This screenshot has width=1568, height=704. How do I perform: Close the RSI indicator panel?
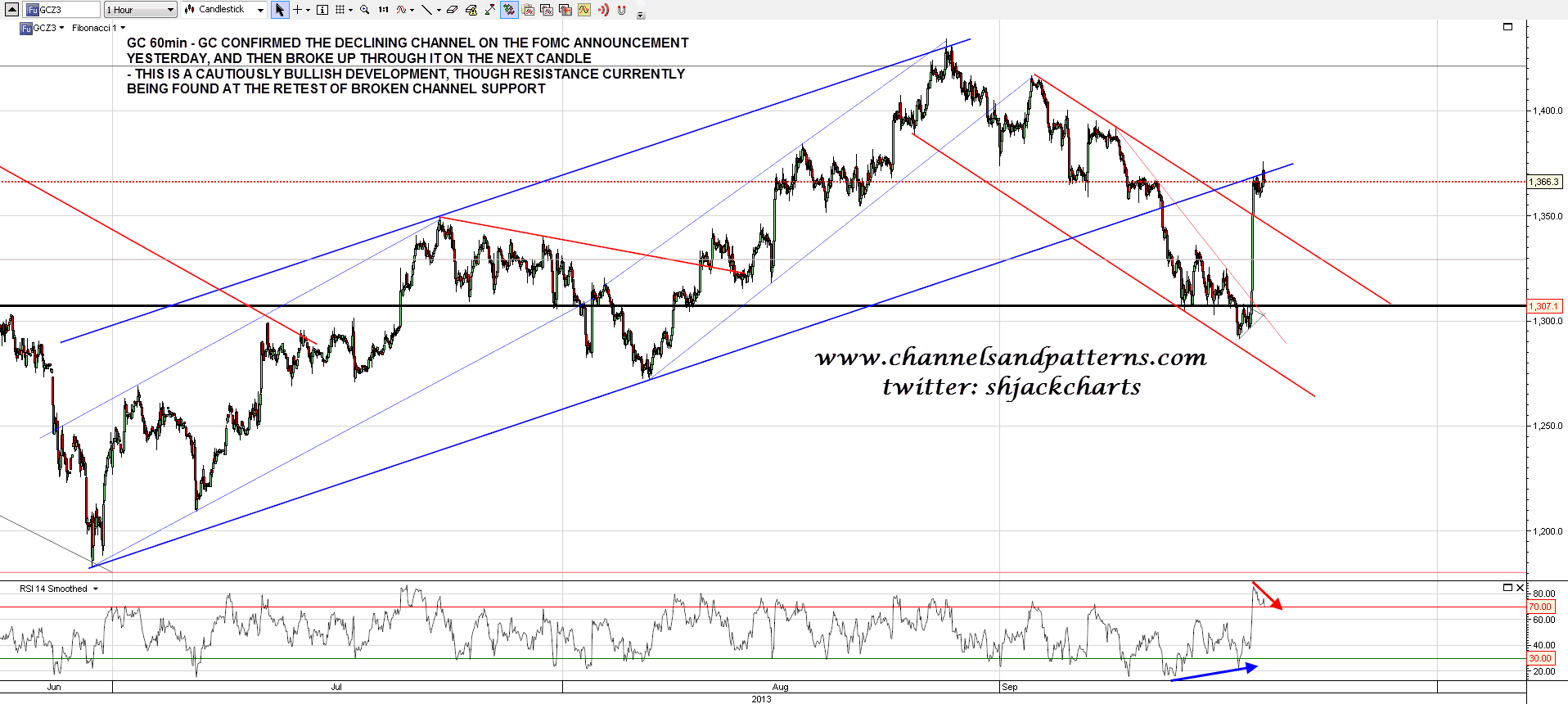pyautogui.click(x=1520, y=588)
